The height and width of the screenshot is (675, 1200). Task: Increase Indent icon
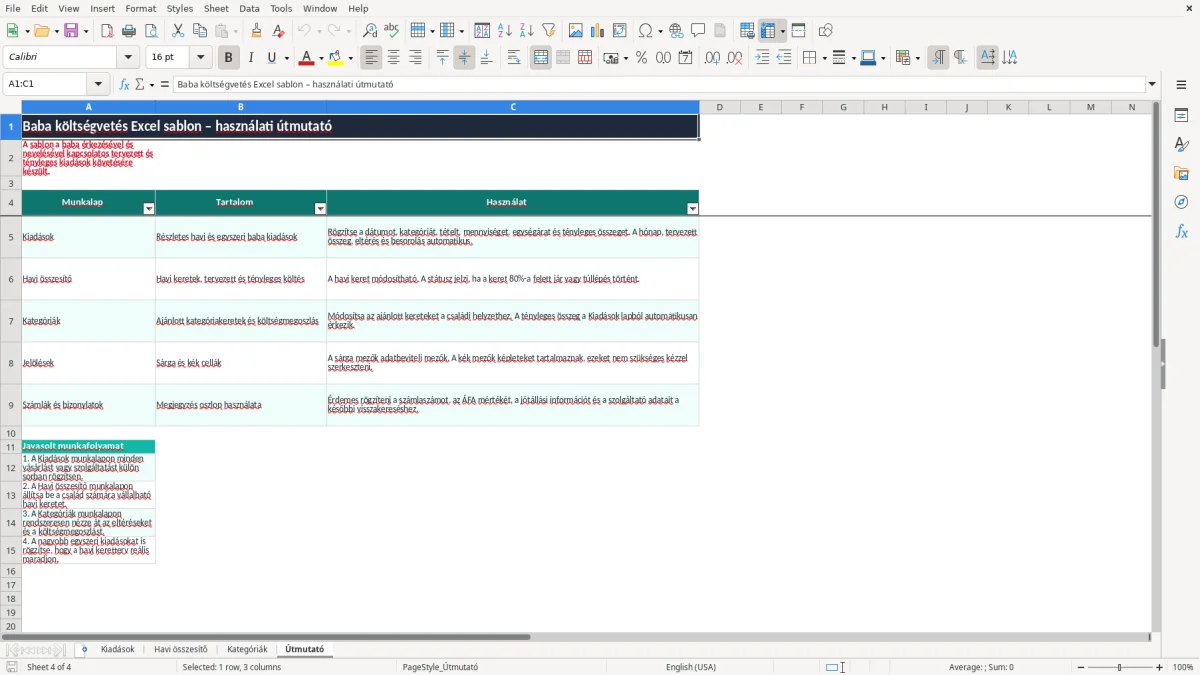pos(762,58)
